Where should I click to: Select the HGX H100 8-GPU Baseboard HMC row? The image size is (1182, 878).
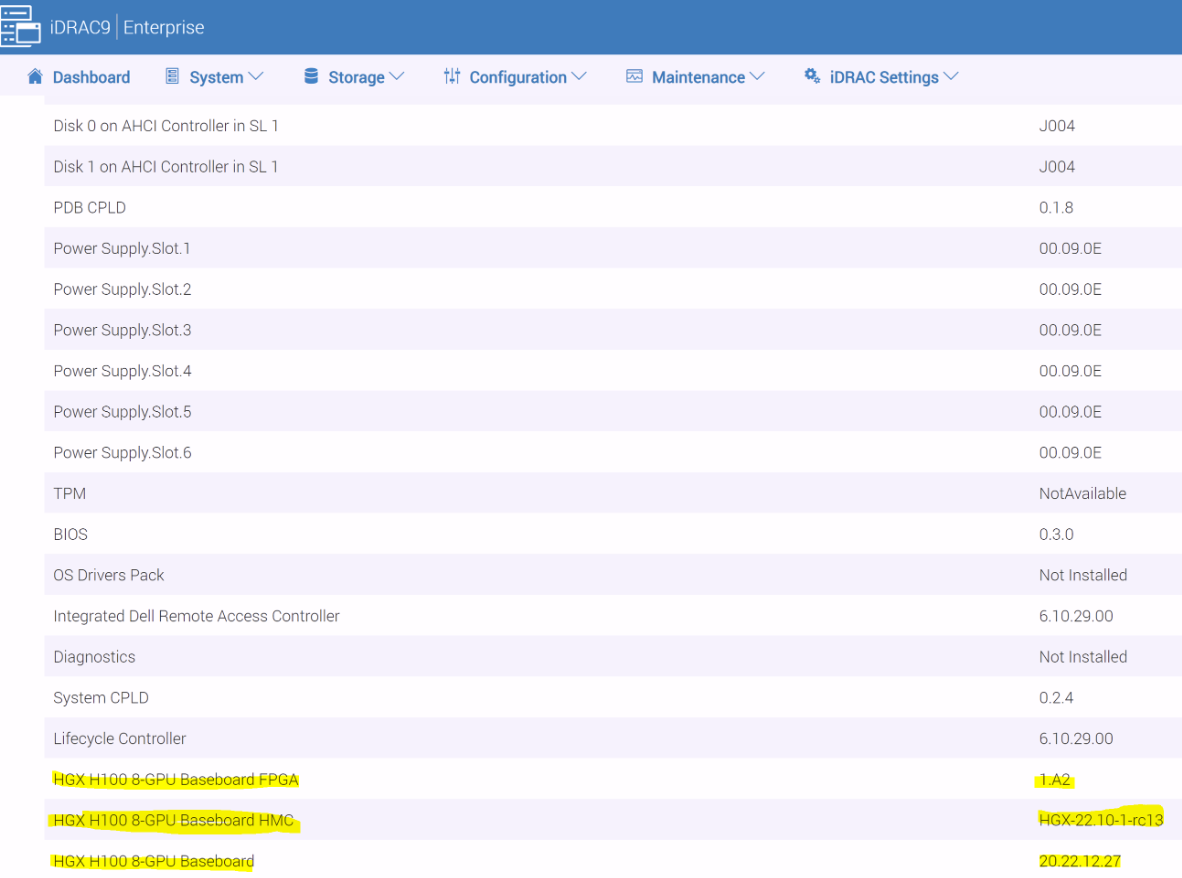[172, 820]
